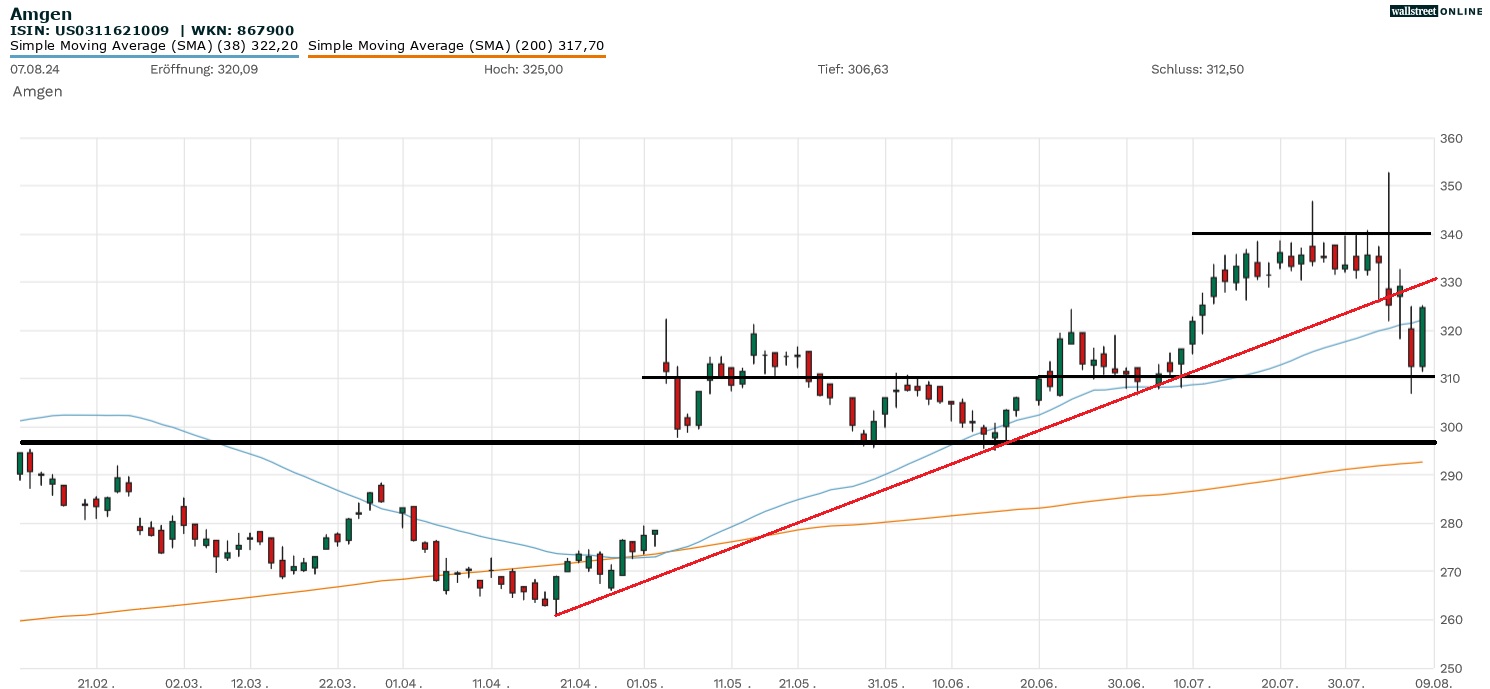Click the Tief: 306,63 value
Screen dimensions: 1490x689
point(854,69)
